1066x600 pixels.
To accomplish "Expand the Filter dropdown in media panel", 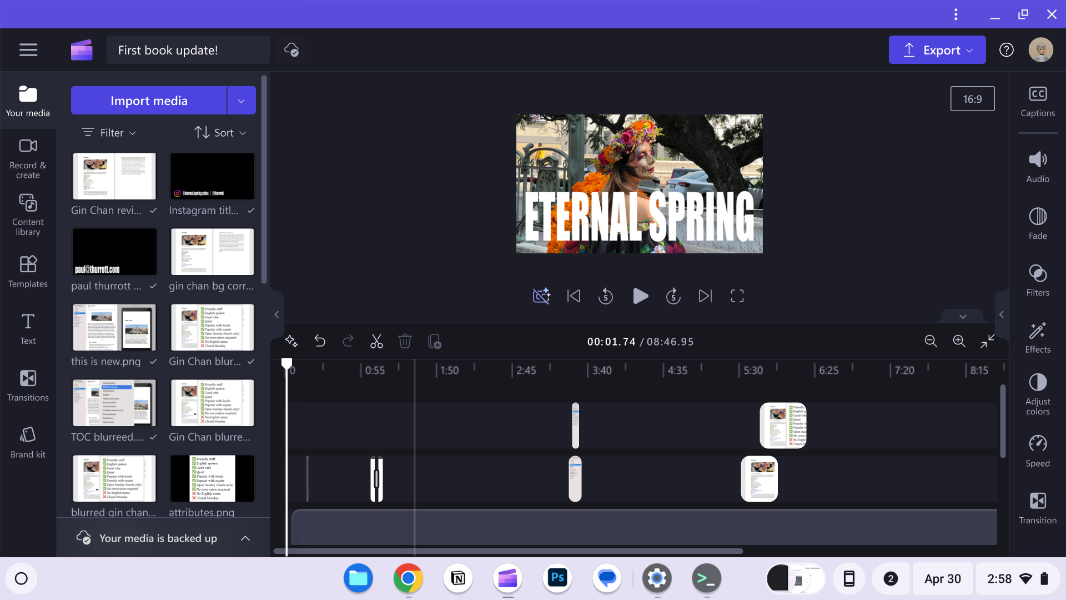I will click(x=109, y=132).
